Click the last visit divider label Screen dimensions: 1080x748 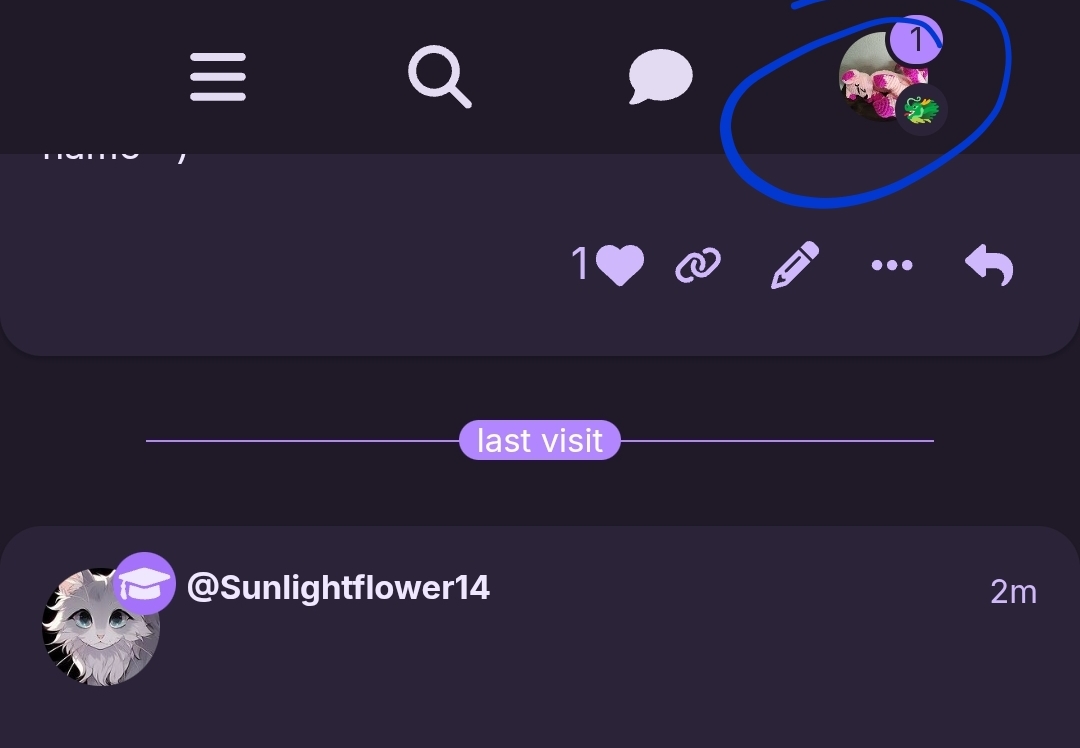pos(540,440)
